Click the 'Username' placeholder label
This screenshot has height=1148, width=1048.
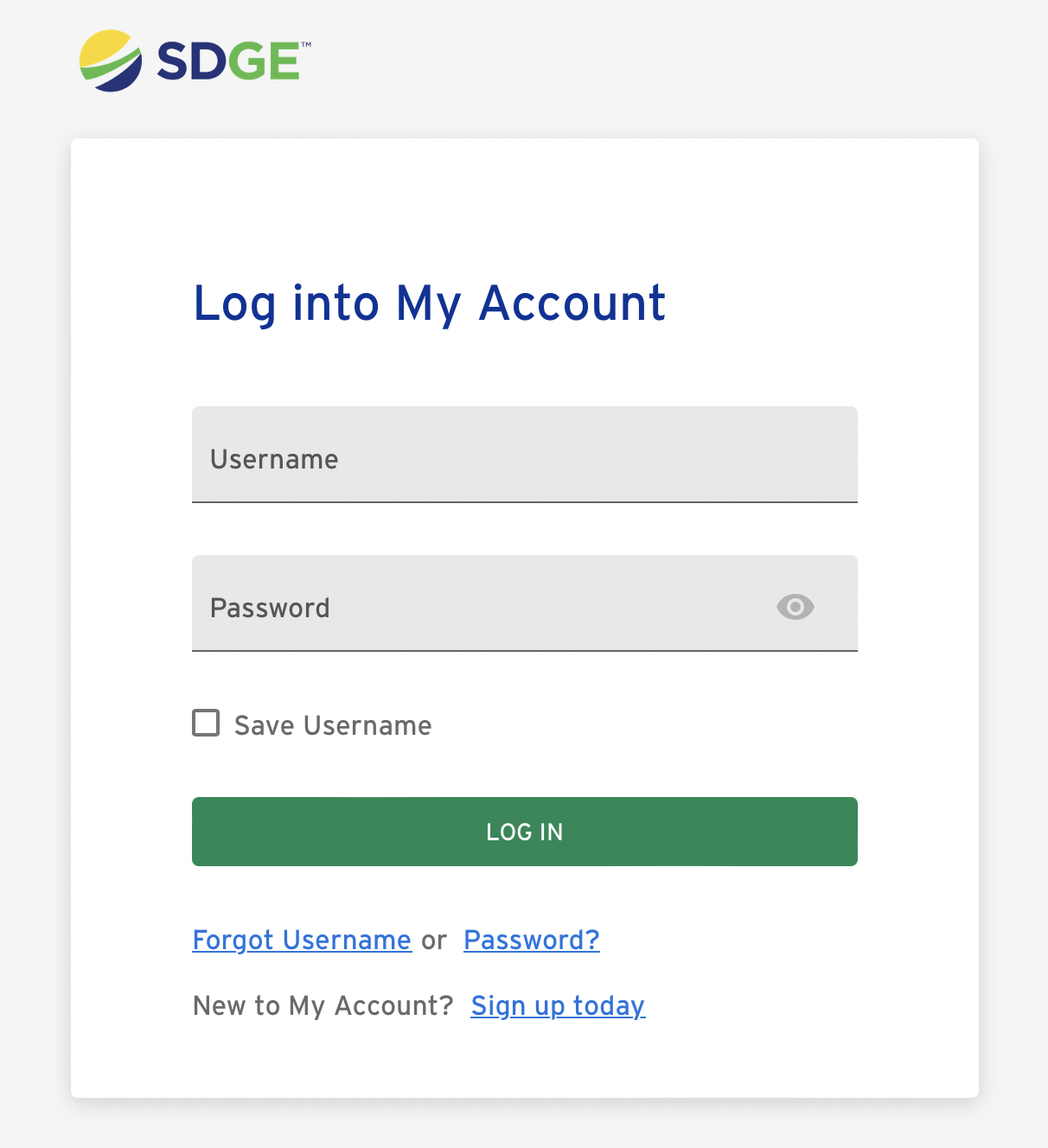274,459
